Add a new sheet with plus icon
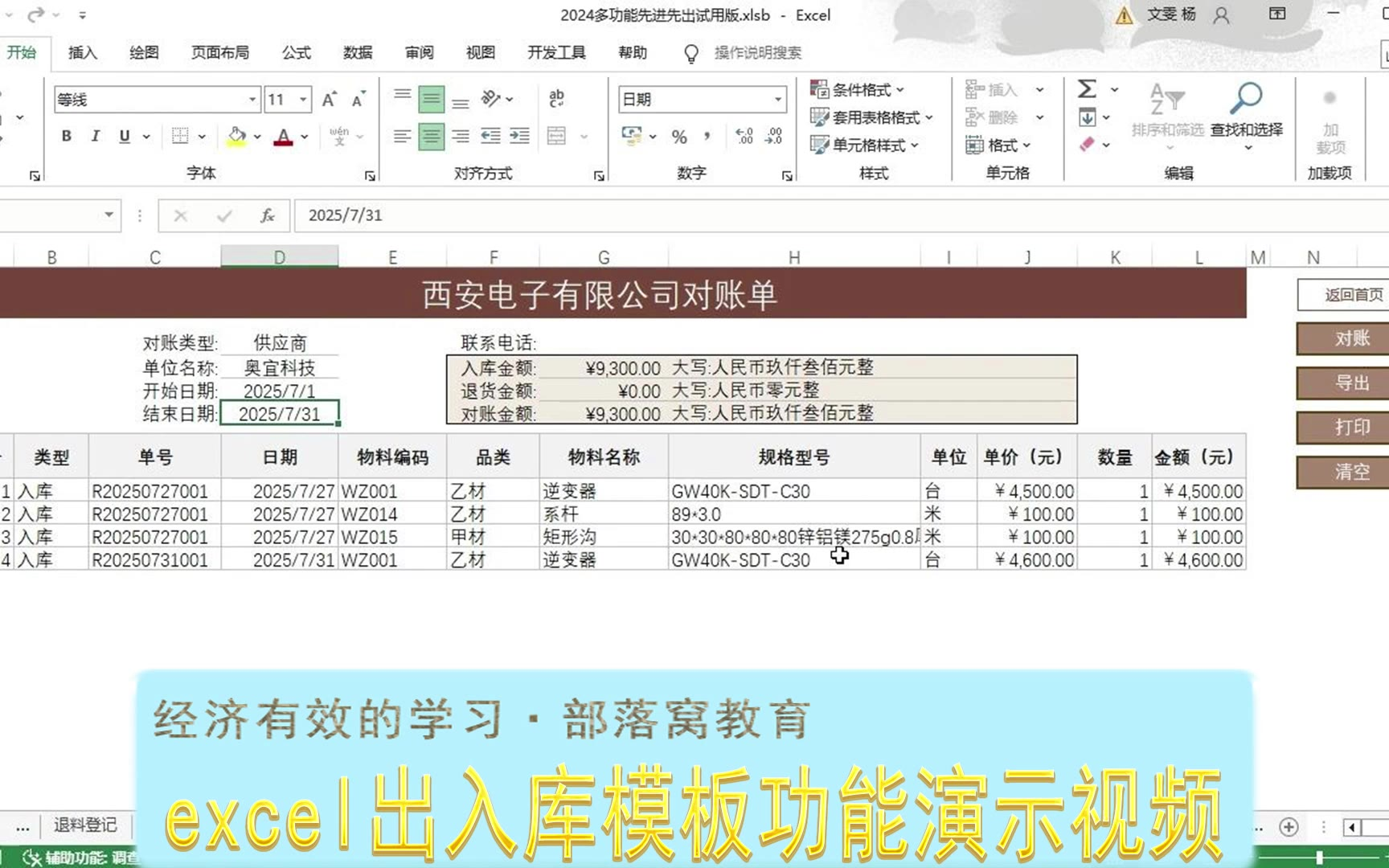1389x868 pixels. click(1289, 827)
